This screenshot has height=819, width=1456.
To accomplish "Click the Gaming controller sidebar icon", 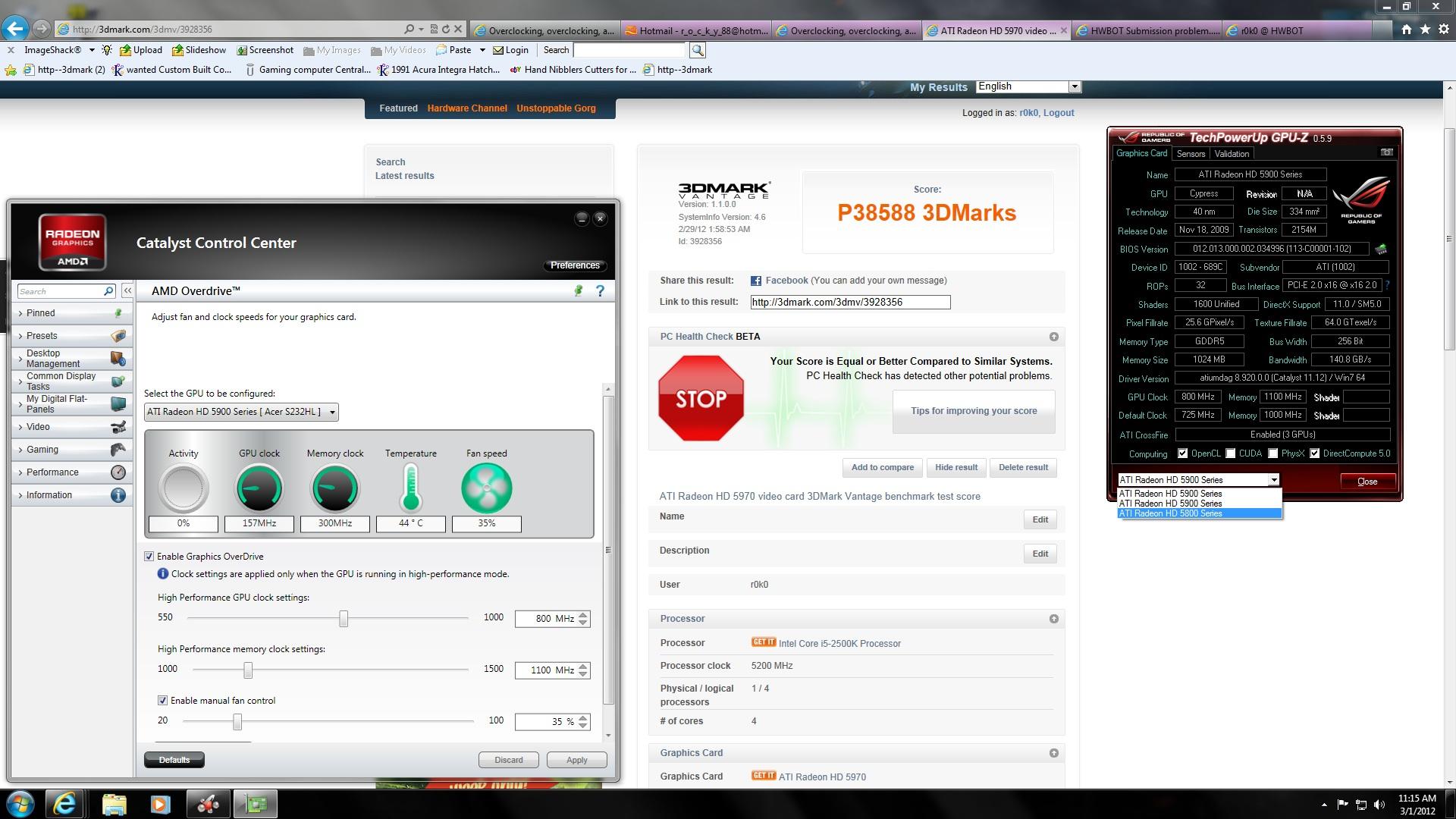I will coord(118,450).
